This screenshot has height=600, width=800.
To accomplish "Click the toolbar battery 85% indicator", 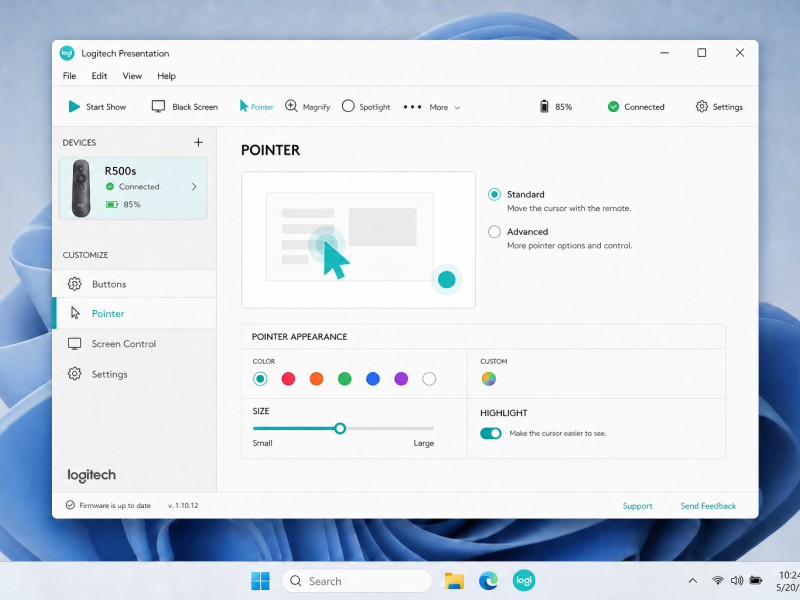I will pyautogui.click(x=556, y=107).
